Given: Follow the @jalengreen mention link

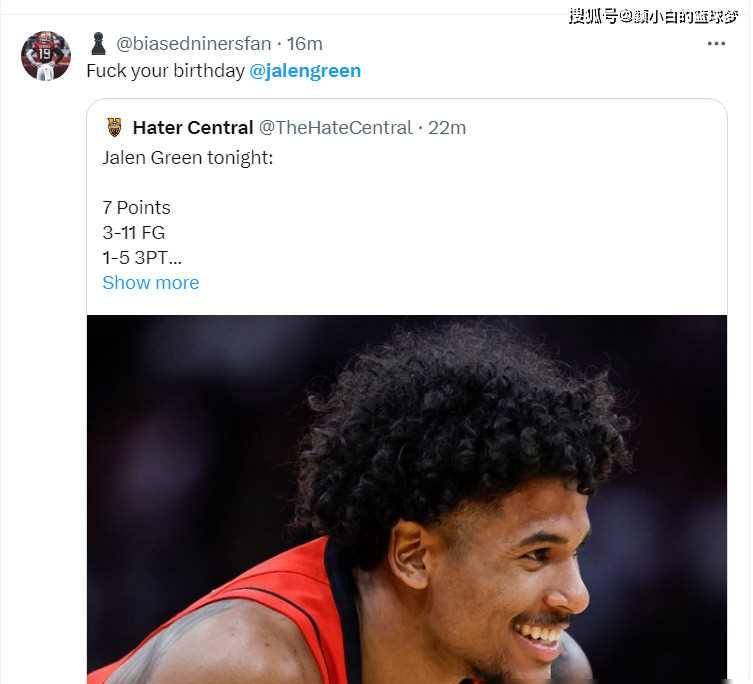Looking at the screenshot, I should pyautogui.click(x=305, y=71).
